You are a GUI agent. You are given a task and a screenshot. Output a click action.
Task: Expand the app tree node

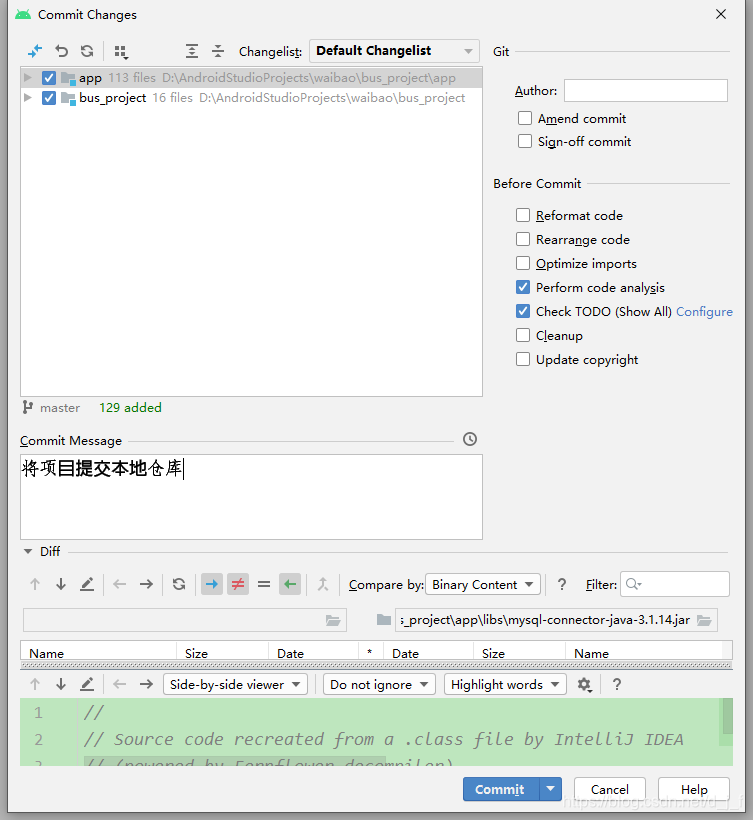(28, 78)
